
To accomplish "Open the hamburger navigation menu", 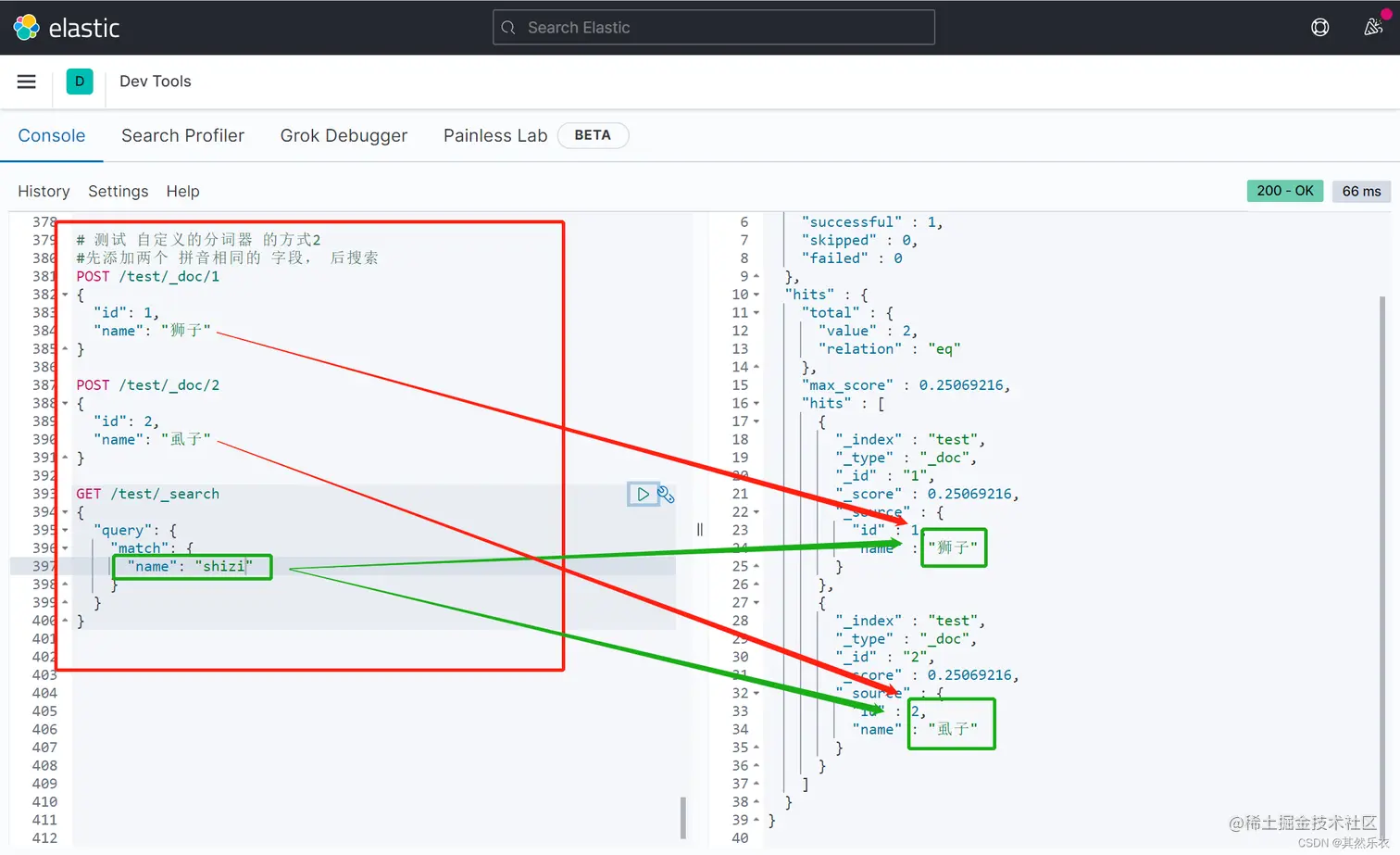I will [x=27, y=82].
